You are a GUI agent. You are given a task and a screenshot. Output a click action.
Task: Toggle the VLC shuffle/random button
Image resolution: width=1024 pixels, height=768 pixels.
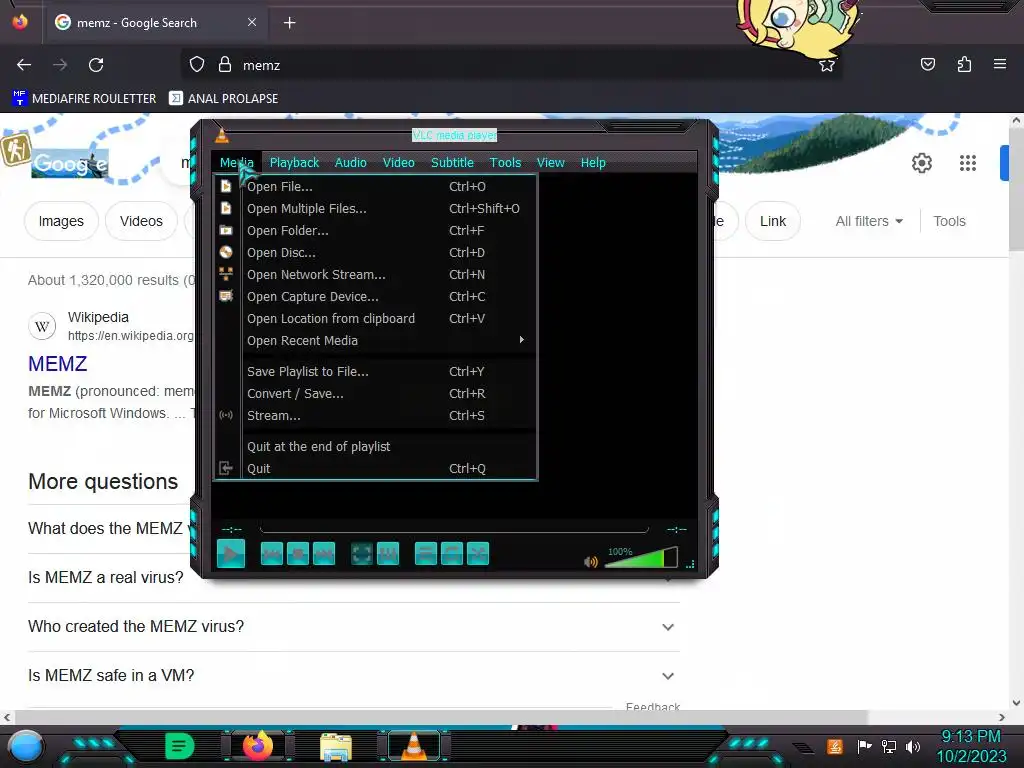tap(478, 554)
